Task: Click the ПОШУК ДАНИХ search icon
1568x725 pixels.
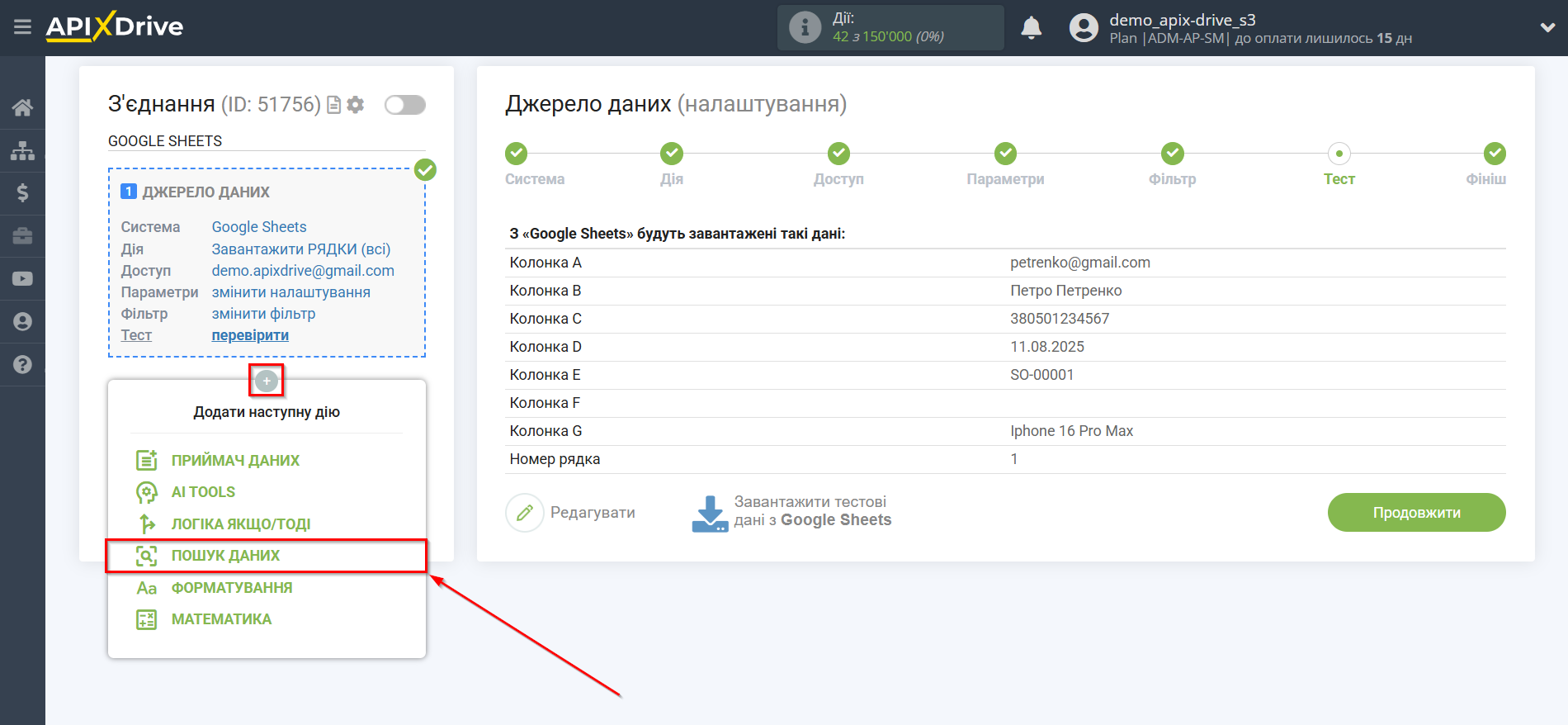Action: pyautogui.click(x=146, y=556)
